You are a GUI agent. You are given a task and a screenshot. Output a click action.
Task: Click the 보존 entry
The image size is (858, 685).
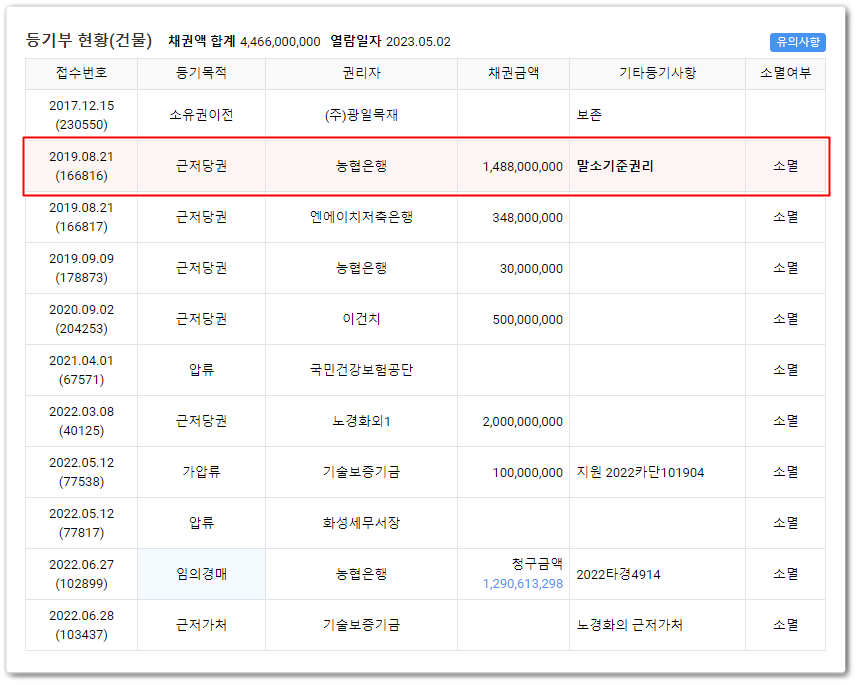pyautogui.click(x=589, y=115)
